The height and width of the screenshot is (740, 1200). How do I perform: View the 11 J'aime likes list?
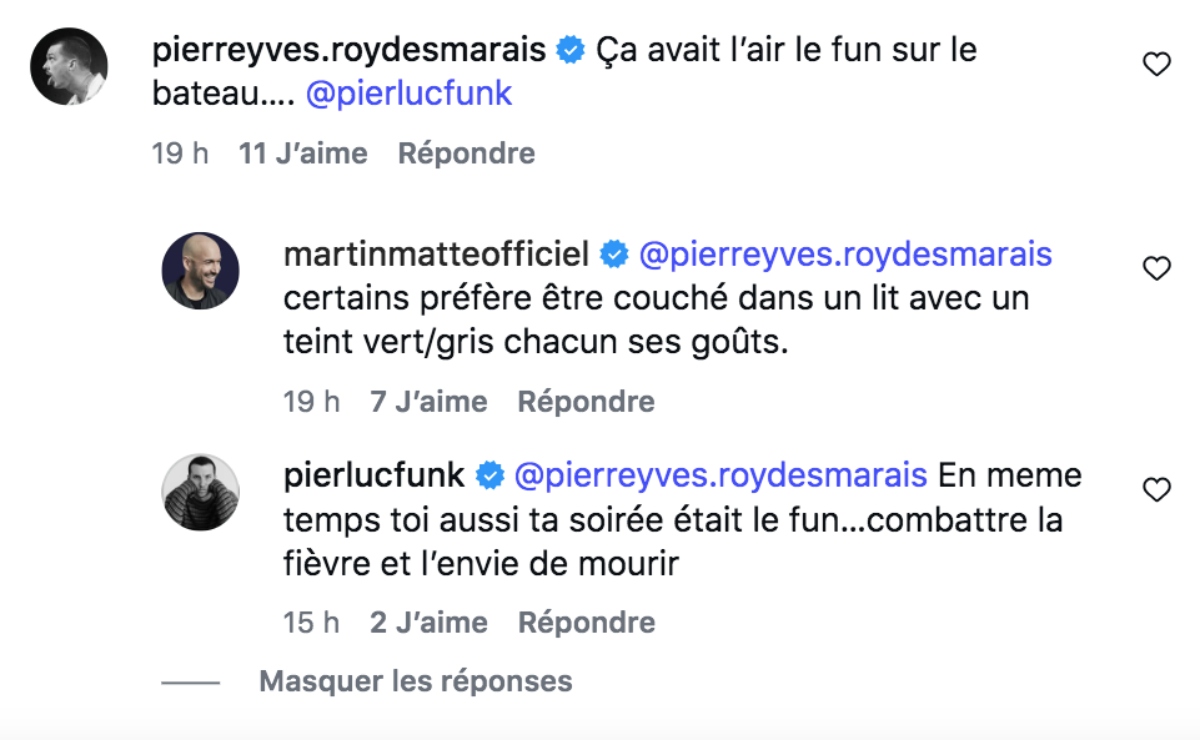pos(303,153)
